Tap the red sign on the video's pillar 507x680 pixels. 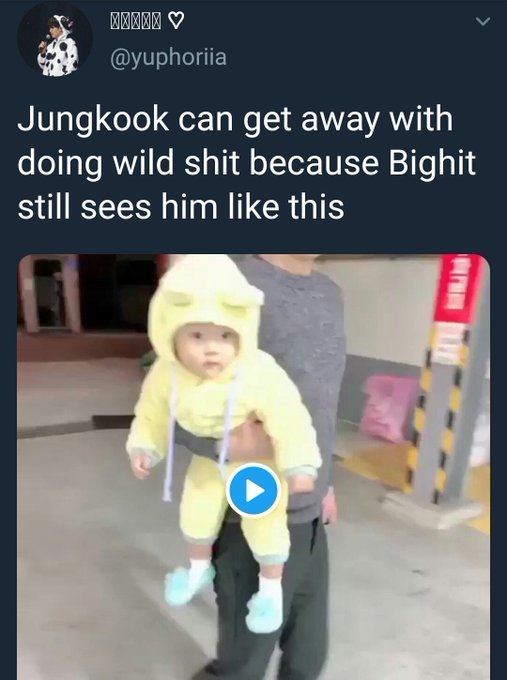point(459,288)
